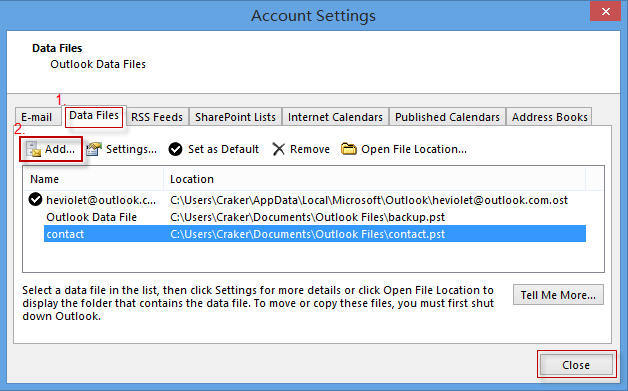Close the Account Settings window with X
The image size is (628, 391).
pyautogui.click(x=606, y=12)
